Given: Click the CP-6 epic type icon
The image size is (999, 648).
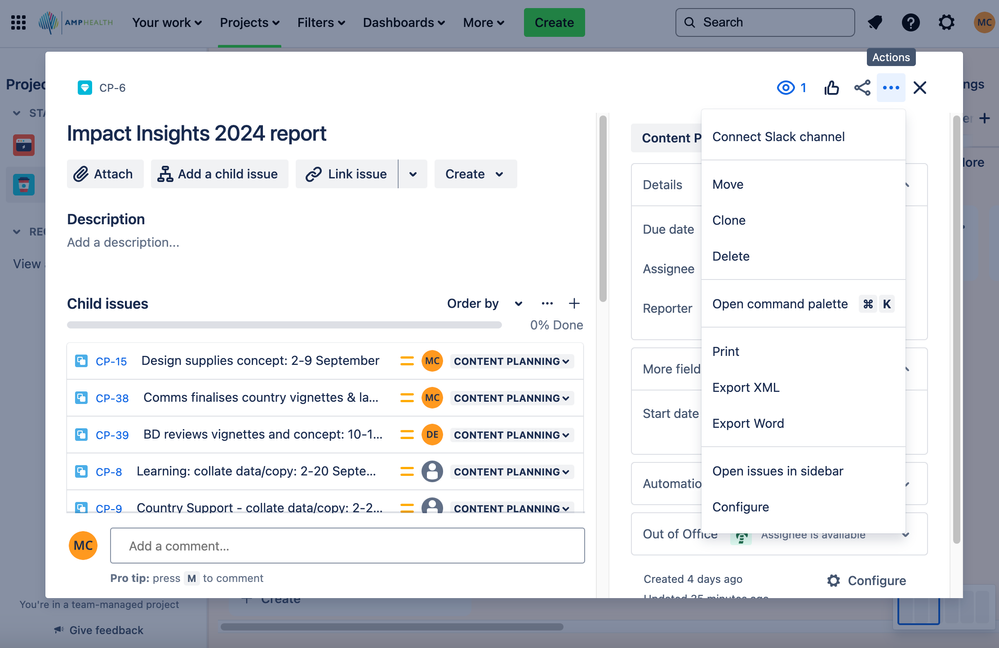Looking at the screenshot, I should (85, 88).
